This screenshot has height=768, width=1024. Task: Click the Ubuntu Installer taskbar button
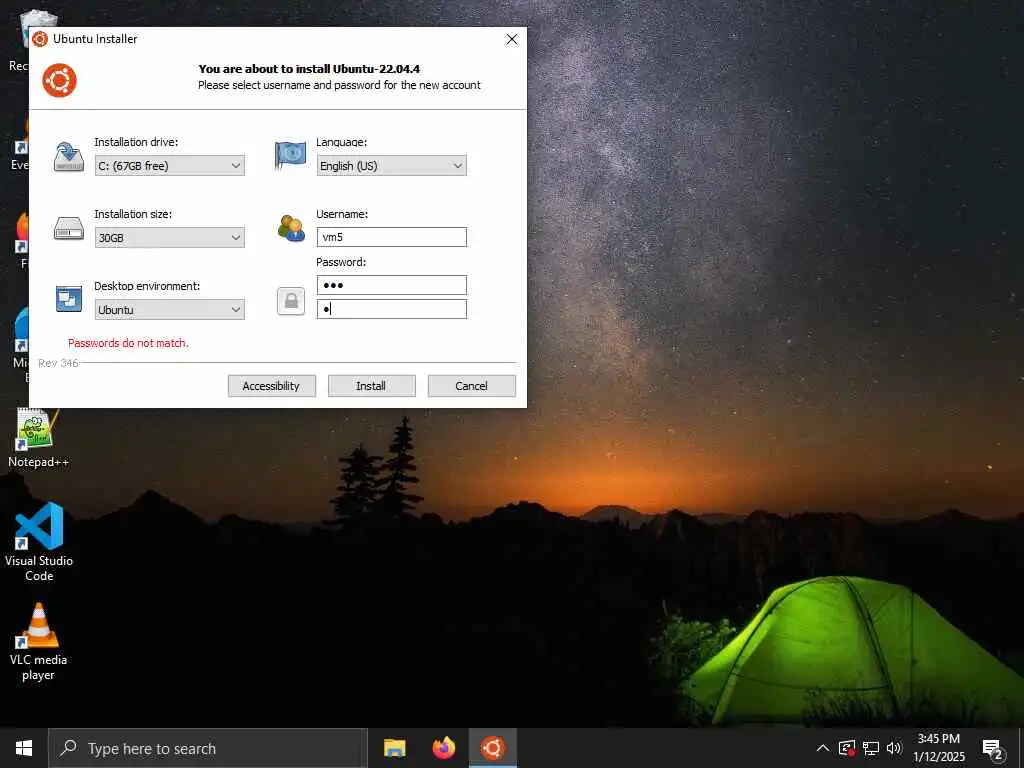493,748
